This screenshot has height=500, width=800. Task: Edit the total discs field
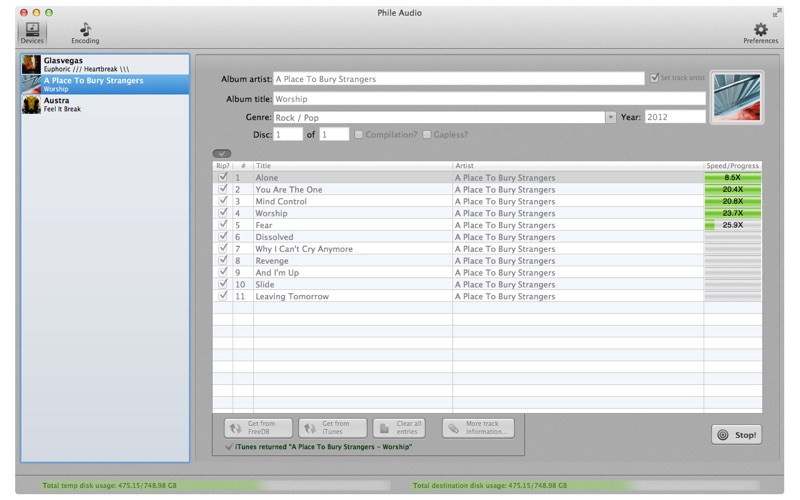(334, 135)
